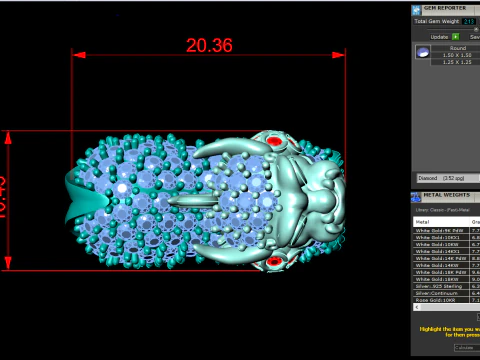The height and width of the screenshot is (360, 480).
Task: Click the Update button label
Action: [x=439, y=37]
